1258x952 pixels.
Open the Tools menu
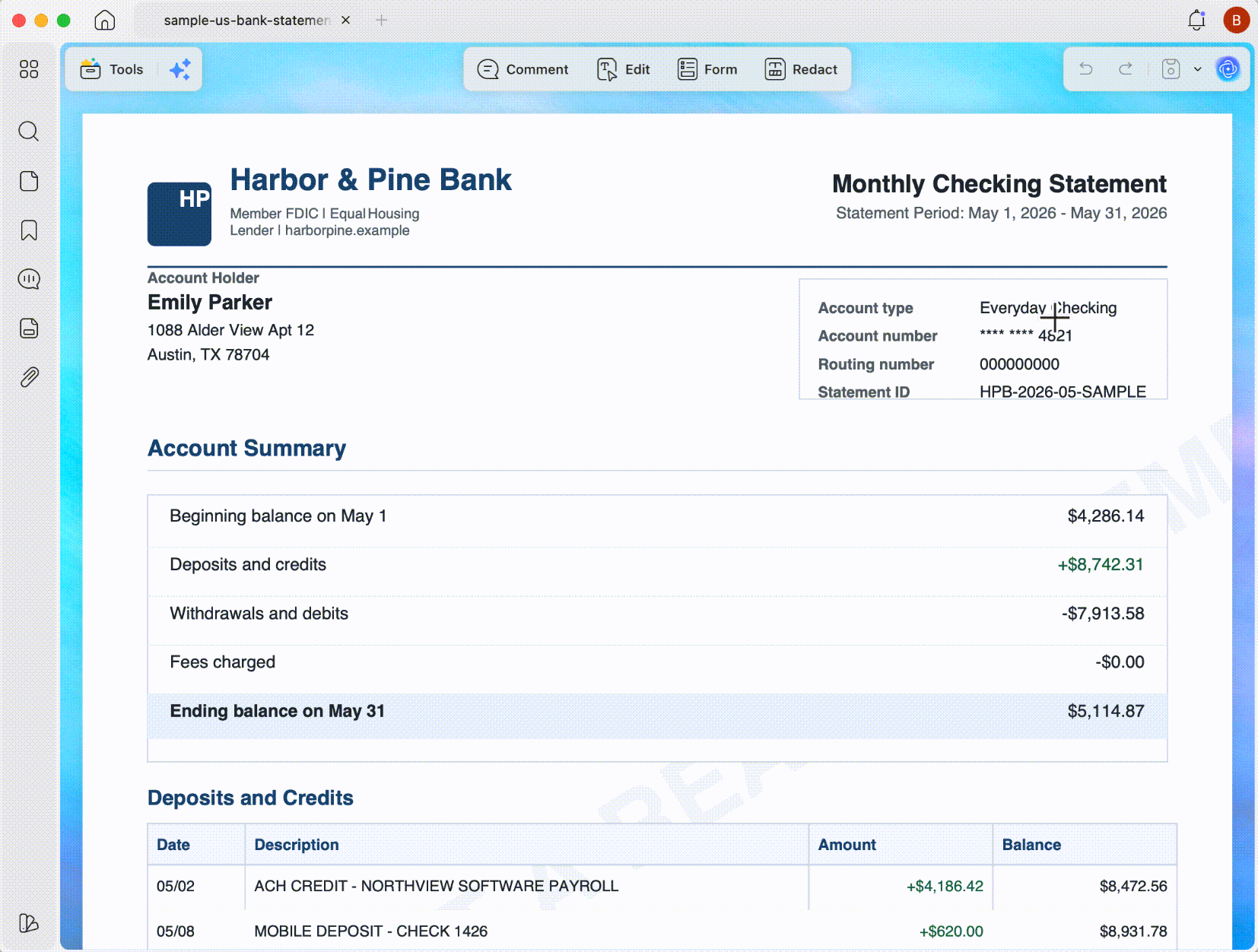[112, 70]
